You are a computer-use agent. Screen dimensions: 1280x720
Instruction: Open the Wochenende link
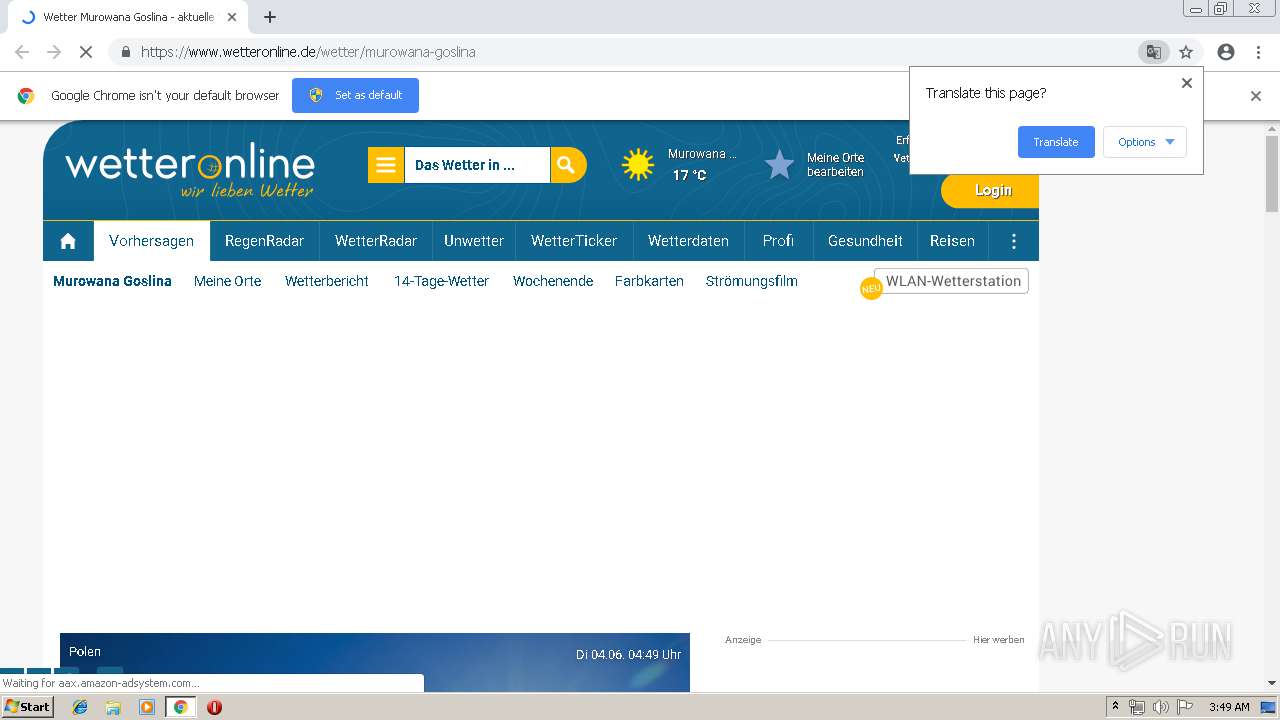(x=553, y=281)
